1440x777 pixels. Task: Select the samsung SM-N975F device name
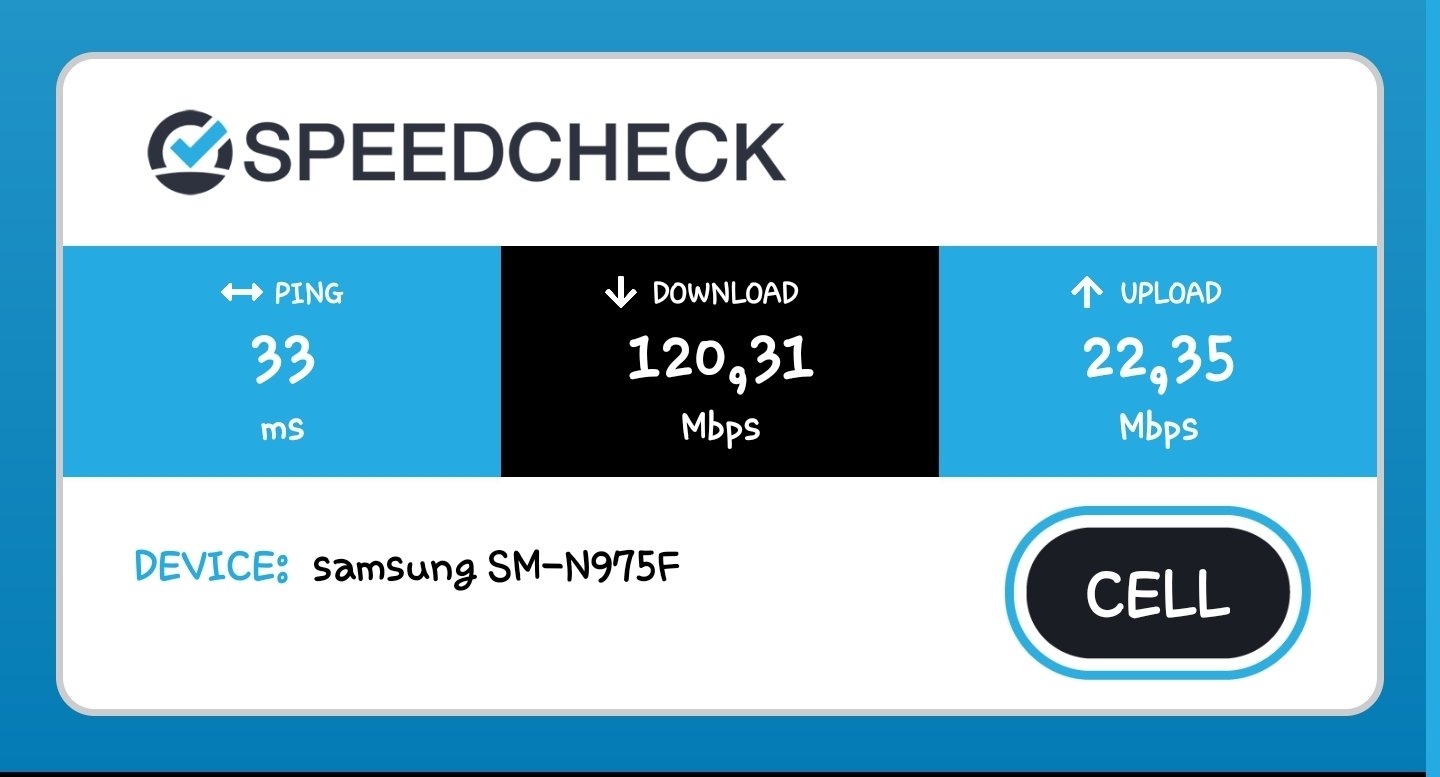click(497, 569)
